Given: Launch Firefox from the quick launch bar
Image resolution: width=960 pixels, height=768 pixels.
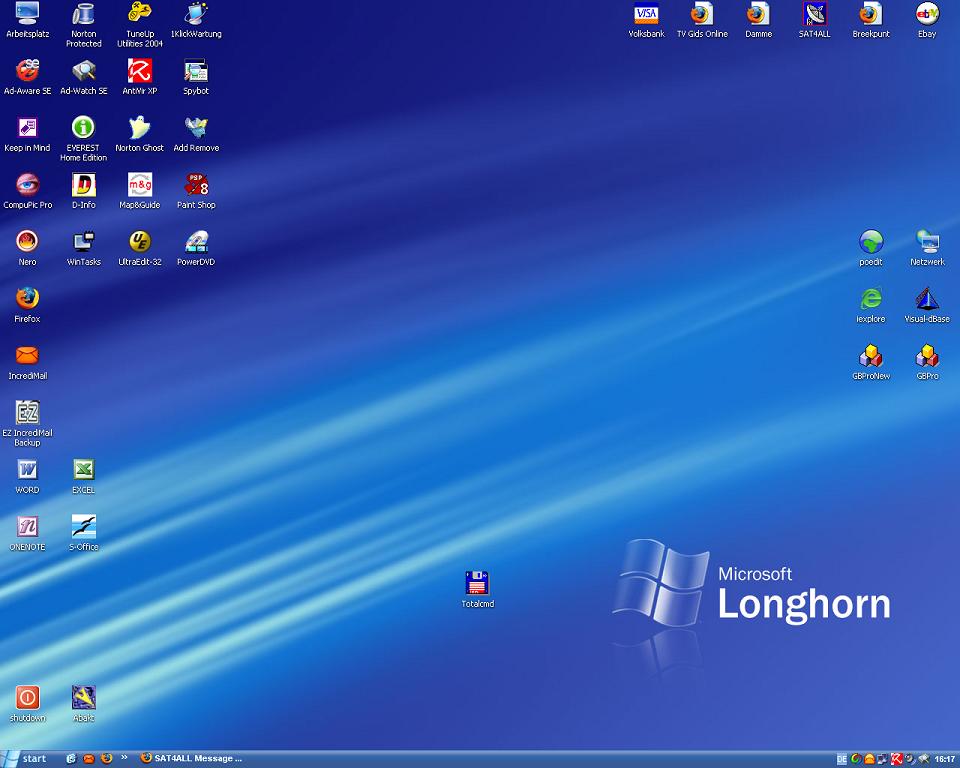Looking at the screenshot, I should point(107,759).
